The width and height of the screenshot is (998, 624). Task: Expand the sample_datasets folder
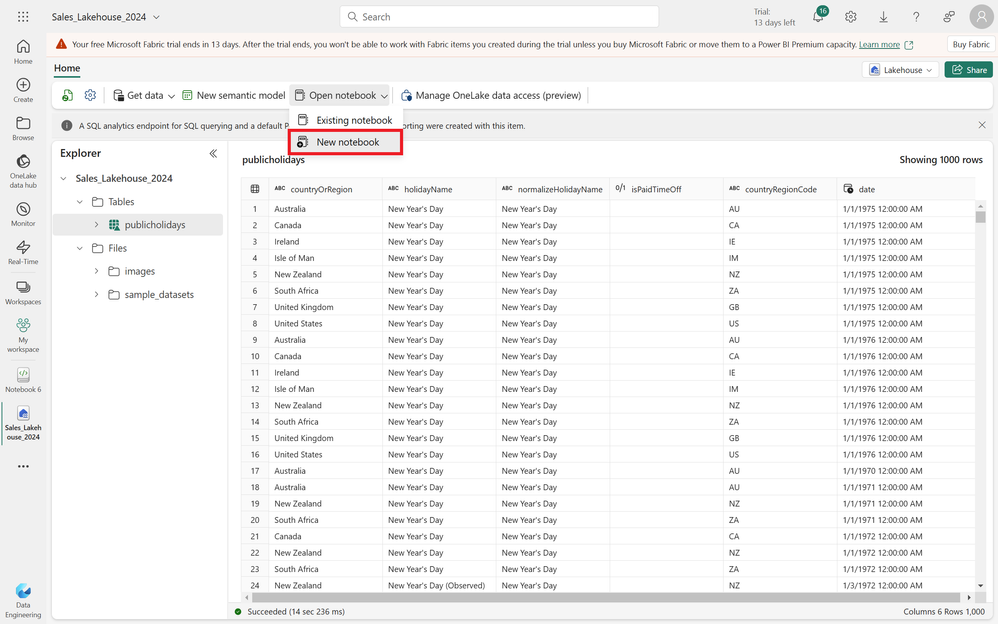[x=96, y=295]
